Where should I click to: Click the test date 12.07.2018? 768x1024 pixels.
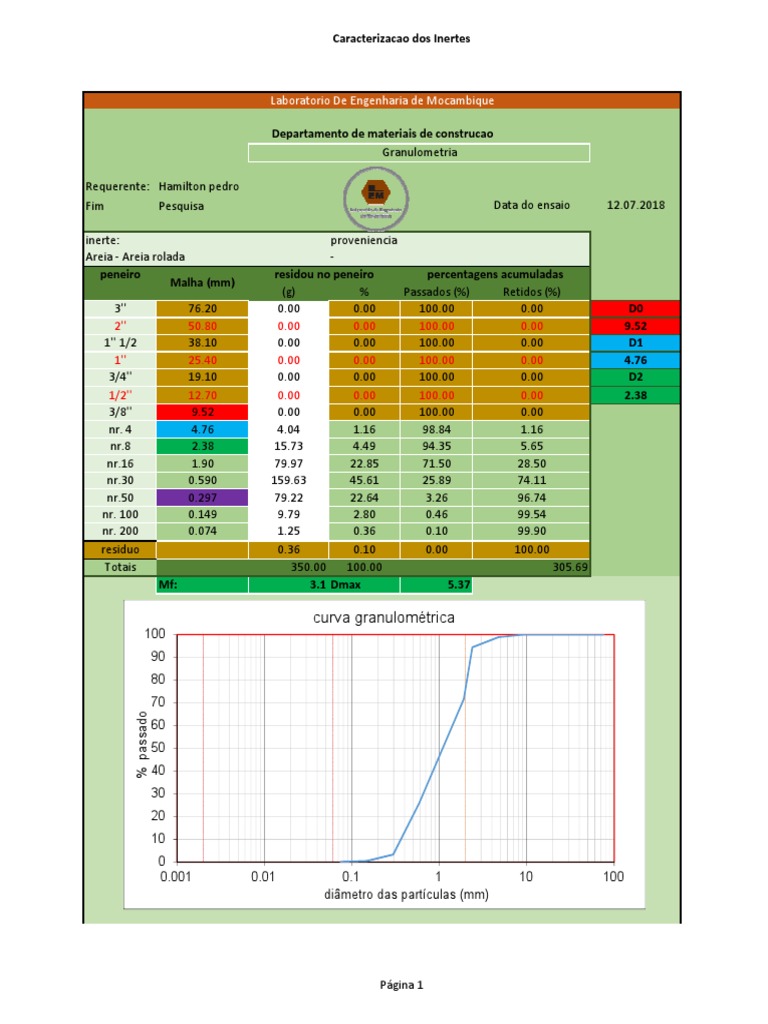(635, 205)
